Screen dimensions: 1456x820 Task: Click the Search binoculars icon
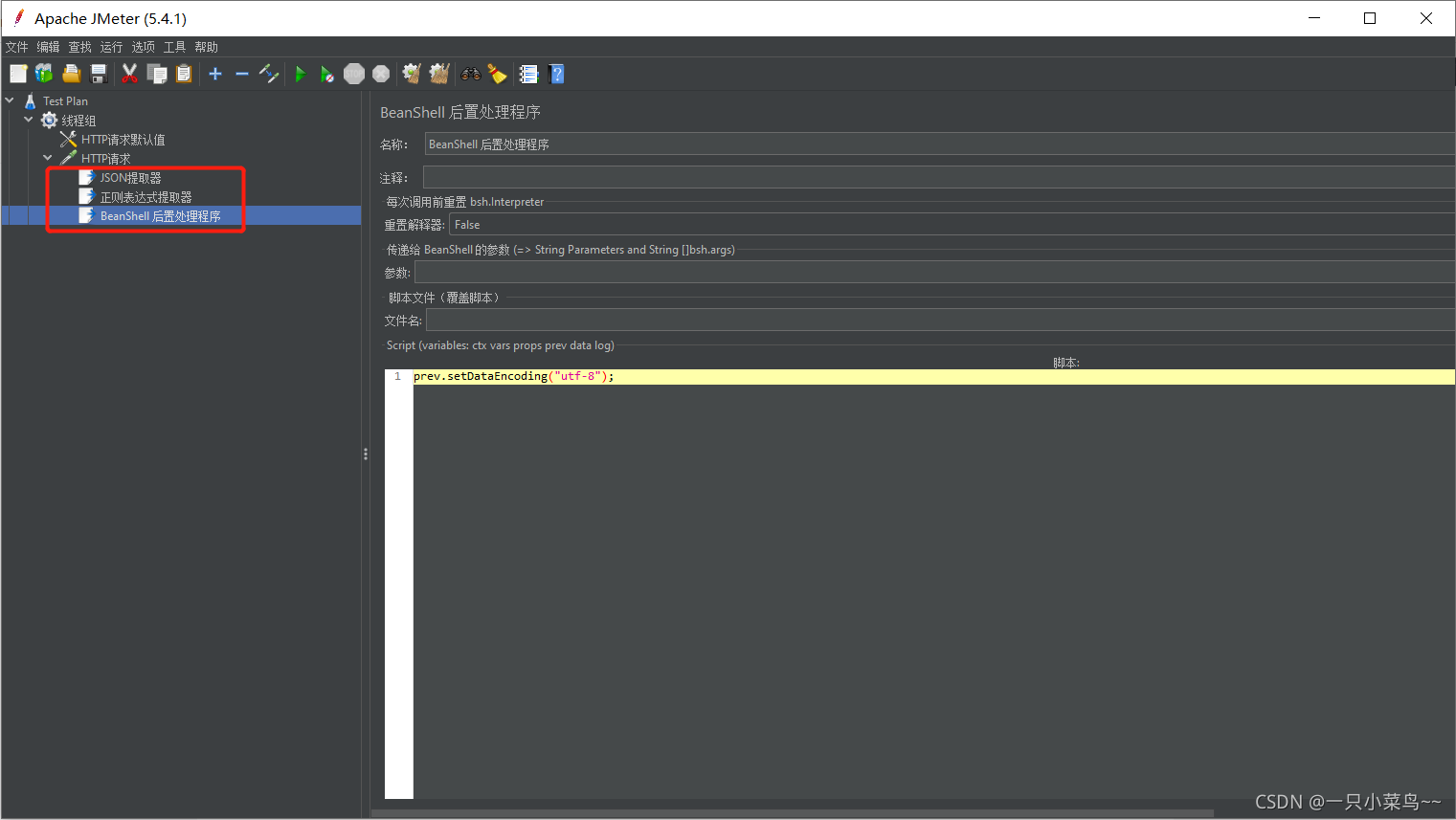tap(471, 74)
